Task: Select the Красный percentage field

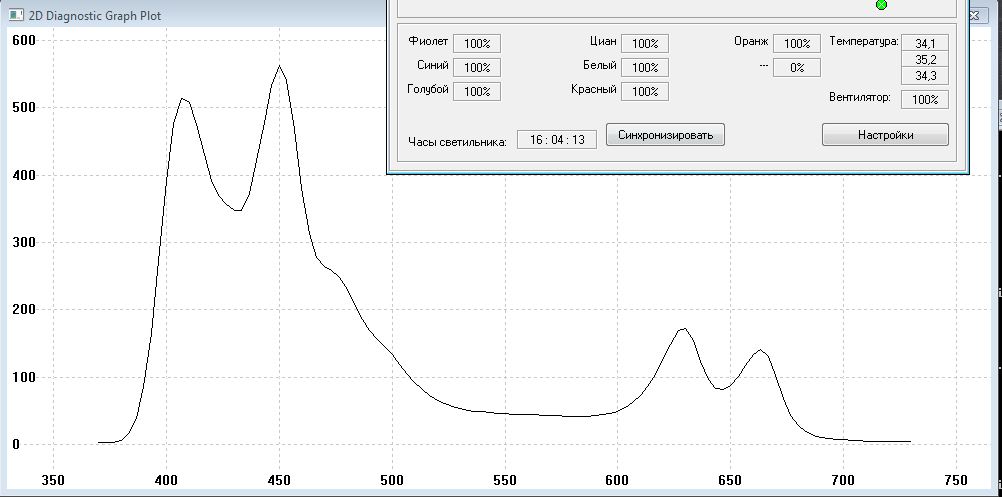Action: (645, 91)
